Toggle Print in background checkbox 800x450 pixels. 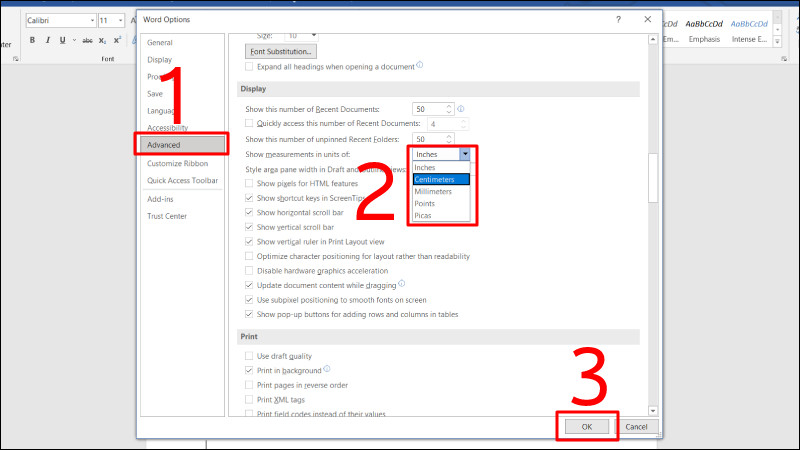tap(249, 370)
